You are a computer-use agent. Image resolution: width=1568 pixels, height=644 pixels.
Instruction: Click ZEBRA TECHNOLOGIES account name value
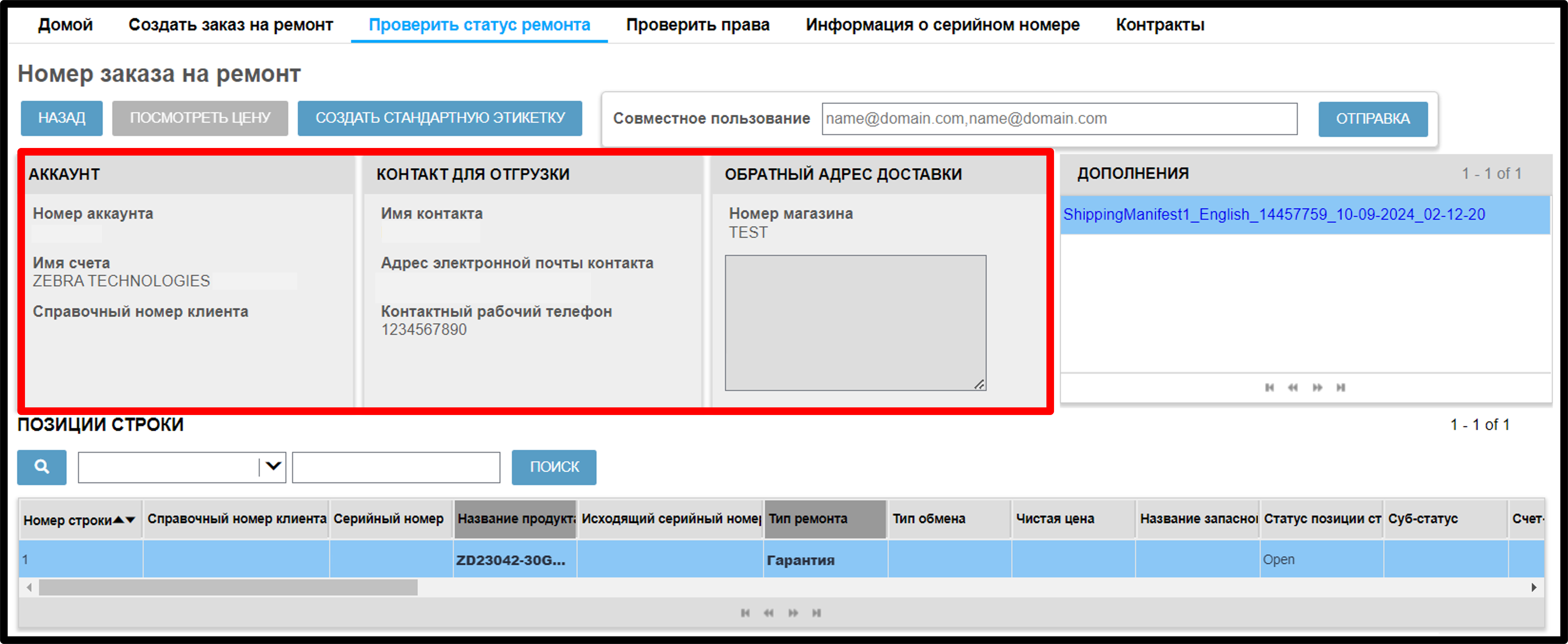point(121,281)
